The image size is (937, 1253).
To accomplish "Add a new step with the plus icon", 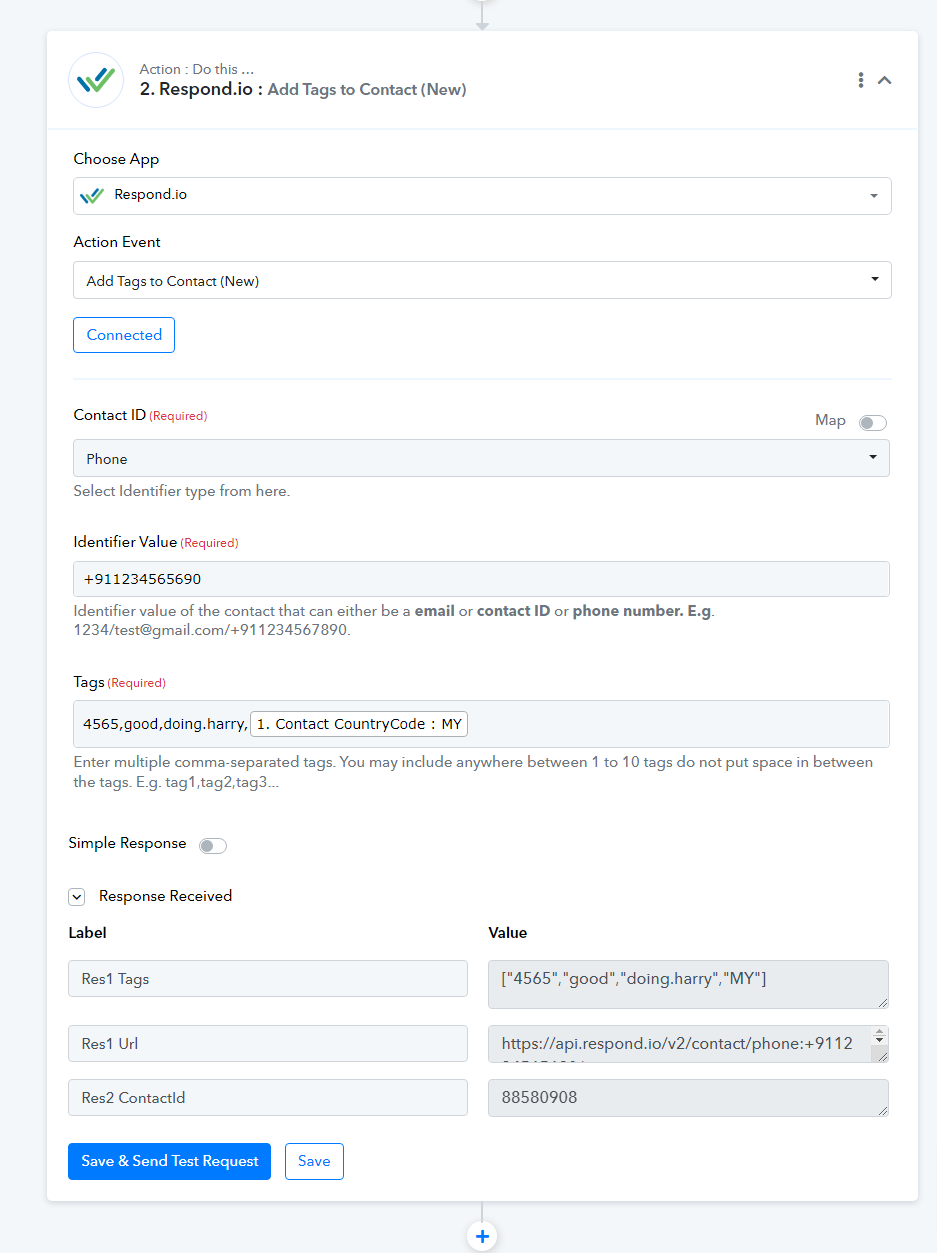I will [x=482, y=1236].
